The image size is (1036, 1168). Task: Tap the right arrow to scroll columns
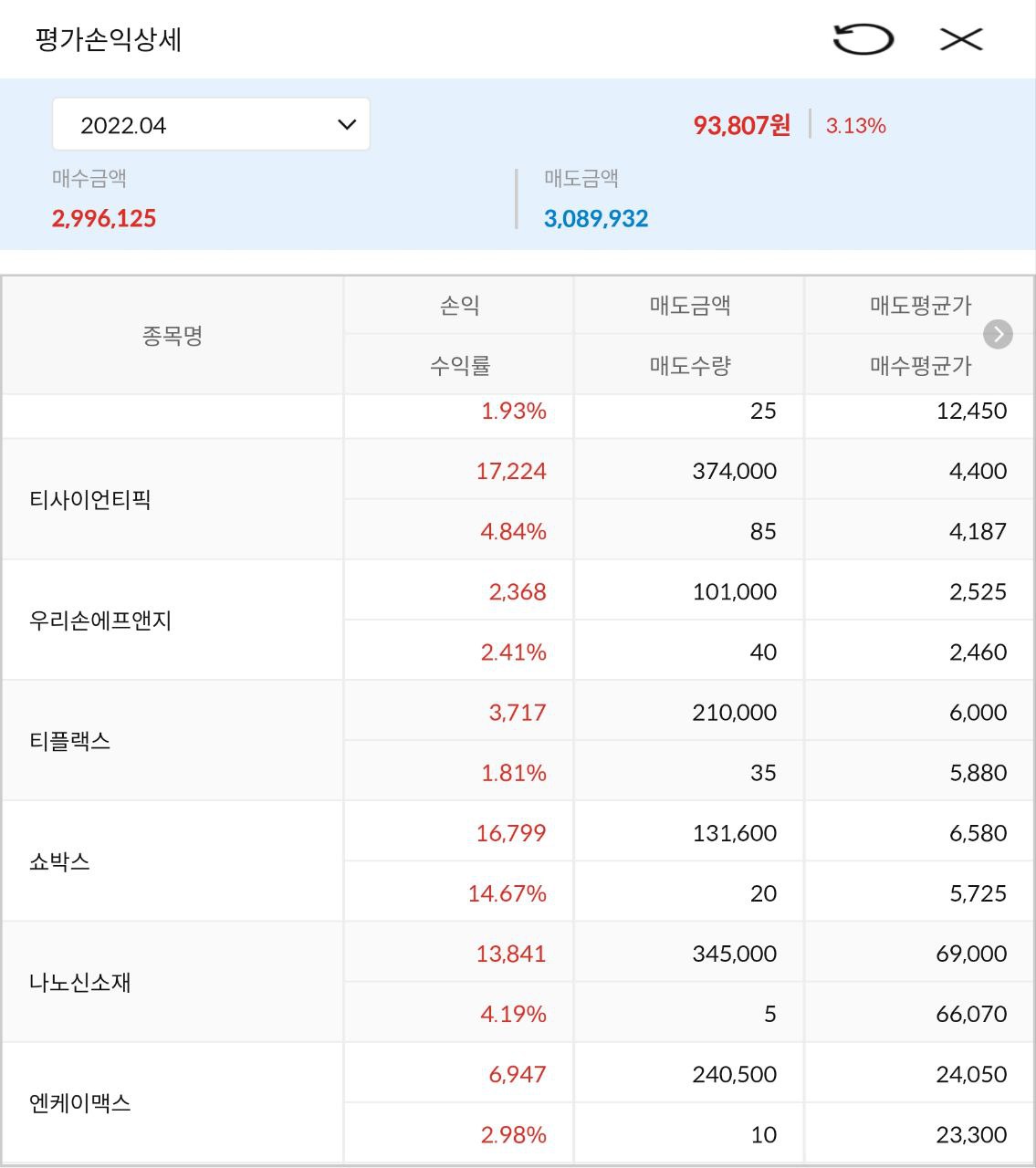tap(998, 335)
